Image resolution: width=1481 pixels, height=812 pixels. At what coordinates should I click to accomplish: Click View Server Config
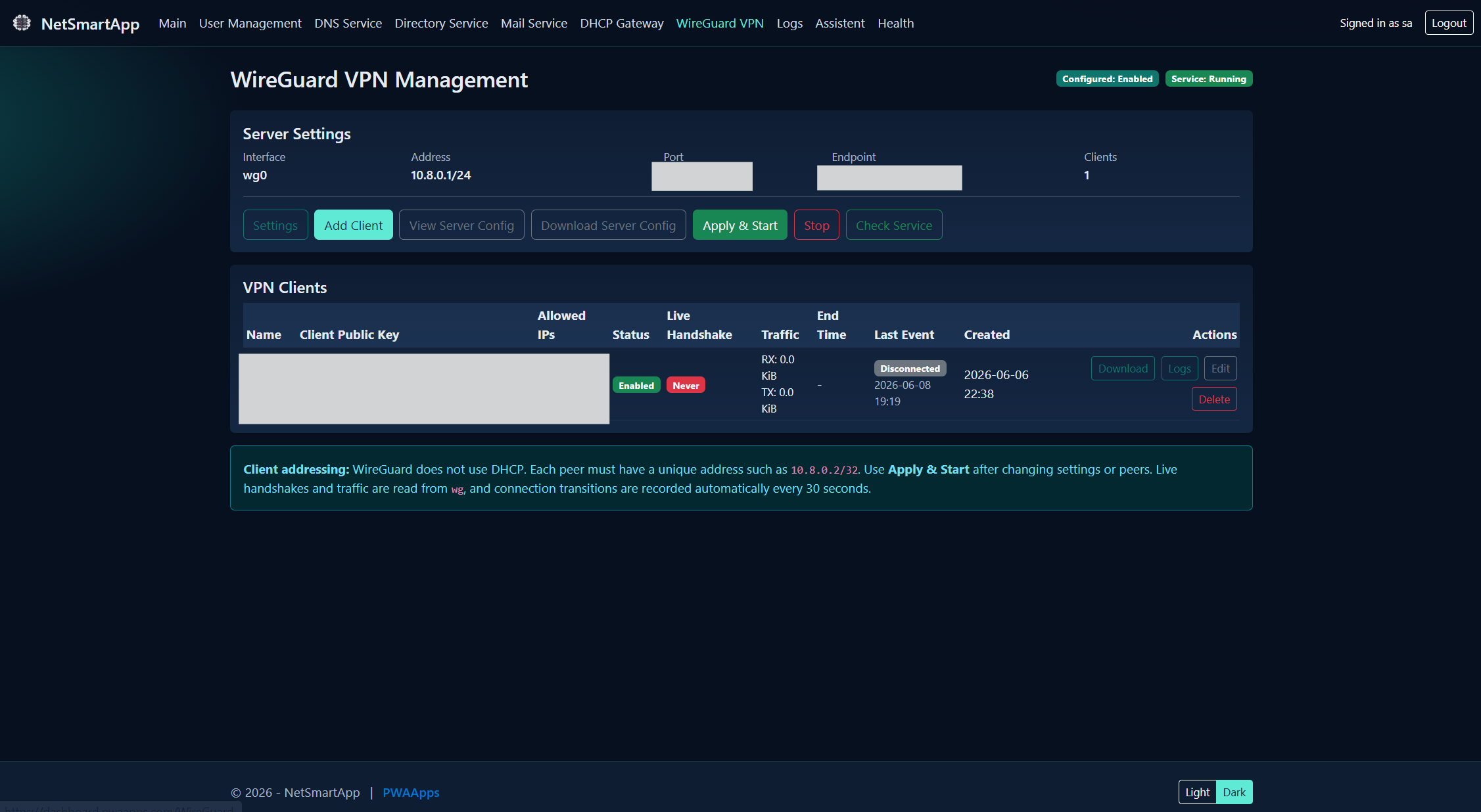pyautogui.click(x=461, y=225)
